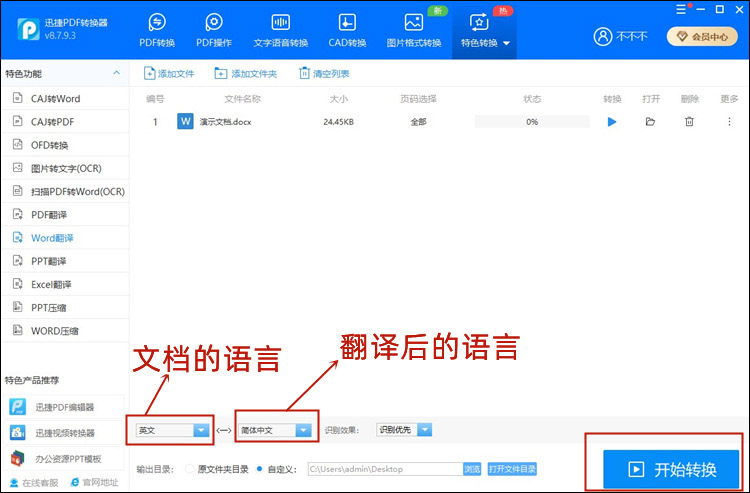Screen dimensions: 750x493
Task: Switch to 文字语音转换 tab
Action: pyautogui.click(x=280, y=30)
